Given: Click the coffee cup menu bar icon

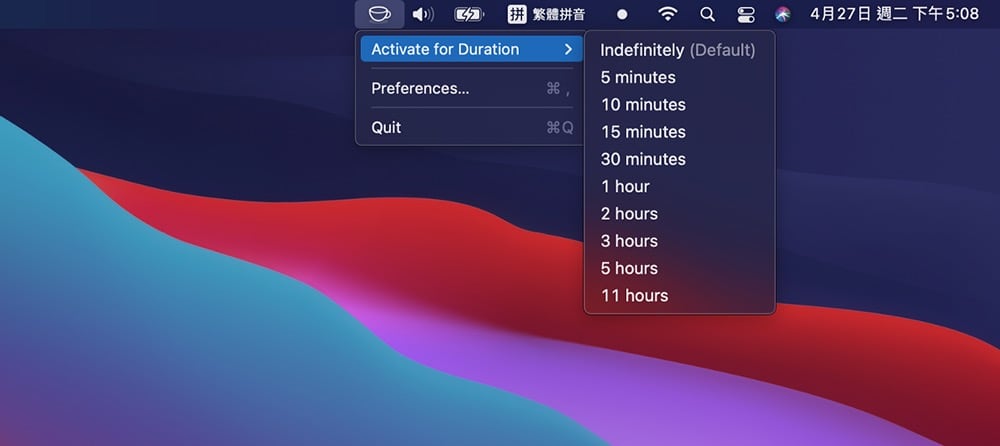Looking at the screenshot, I should (x=379, y=14).
